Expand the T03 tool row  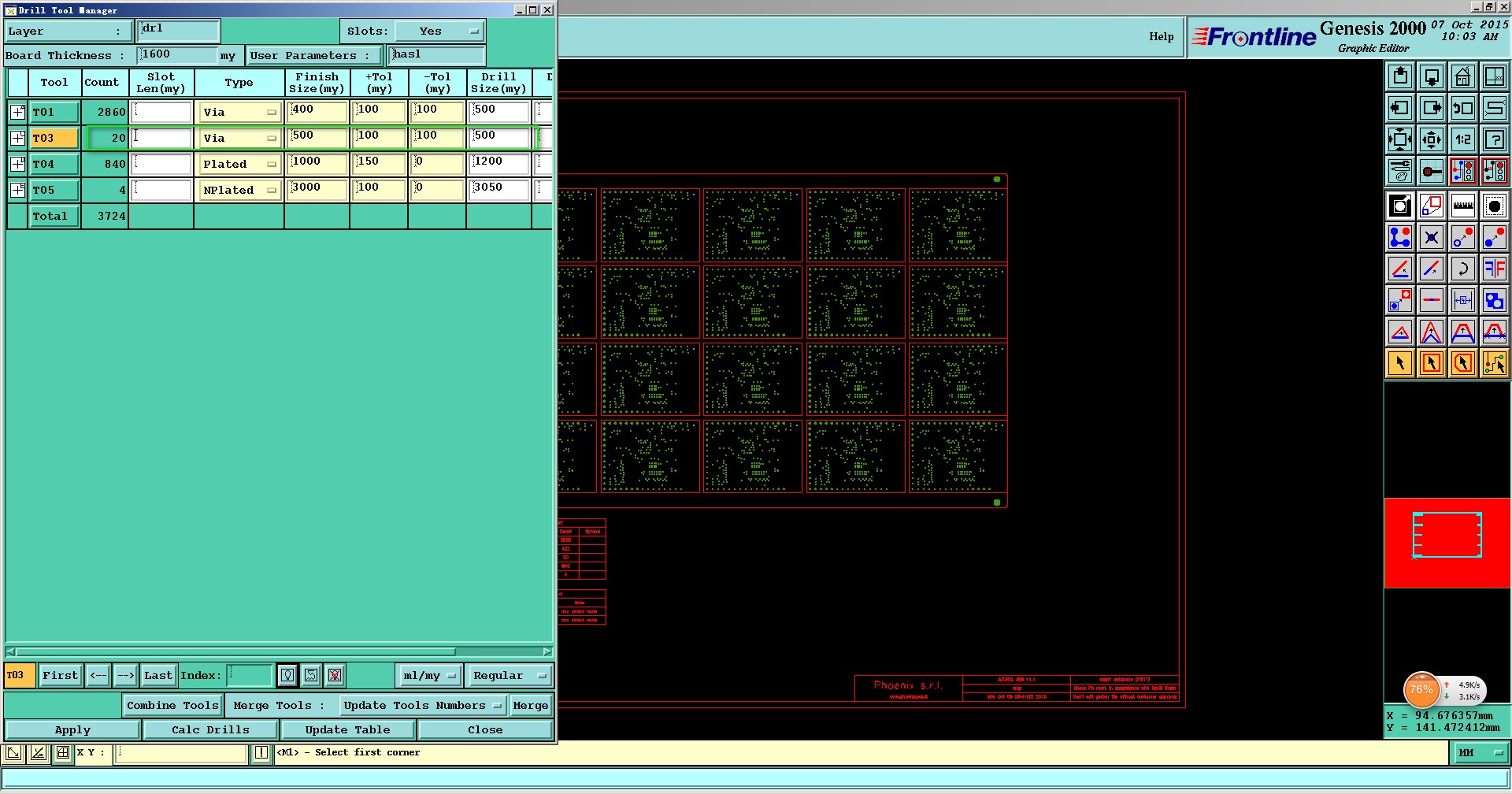[17, 138]
